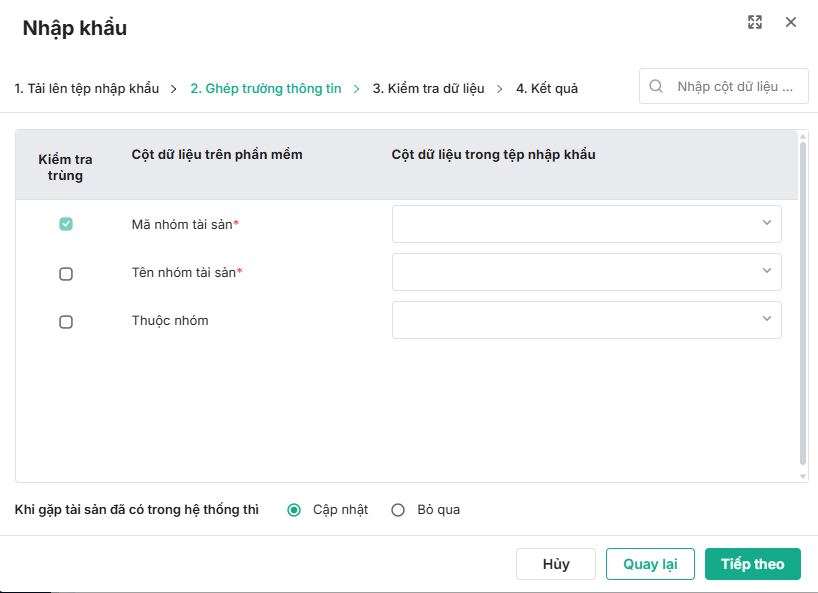Click the Nhập cột dữ liệu search field

tap(738, 86)
